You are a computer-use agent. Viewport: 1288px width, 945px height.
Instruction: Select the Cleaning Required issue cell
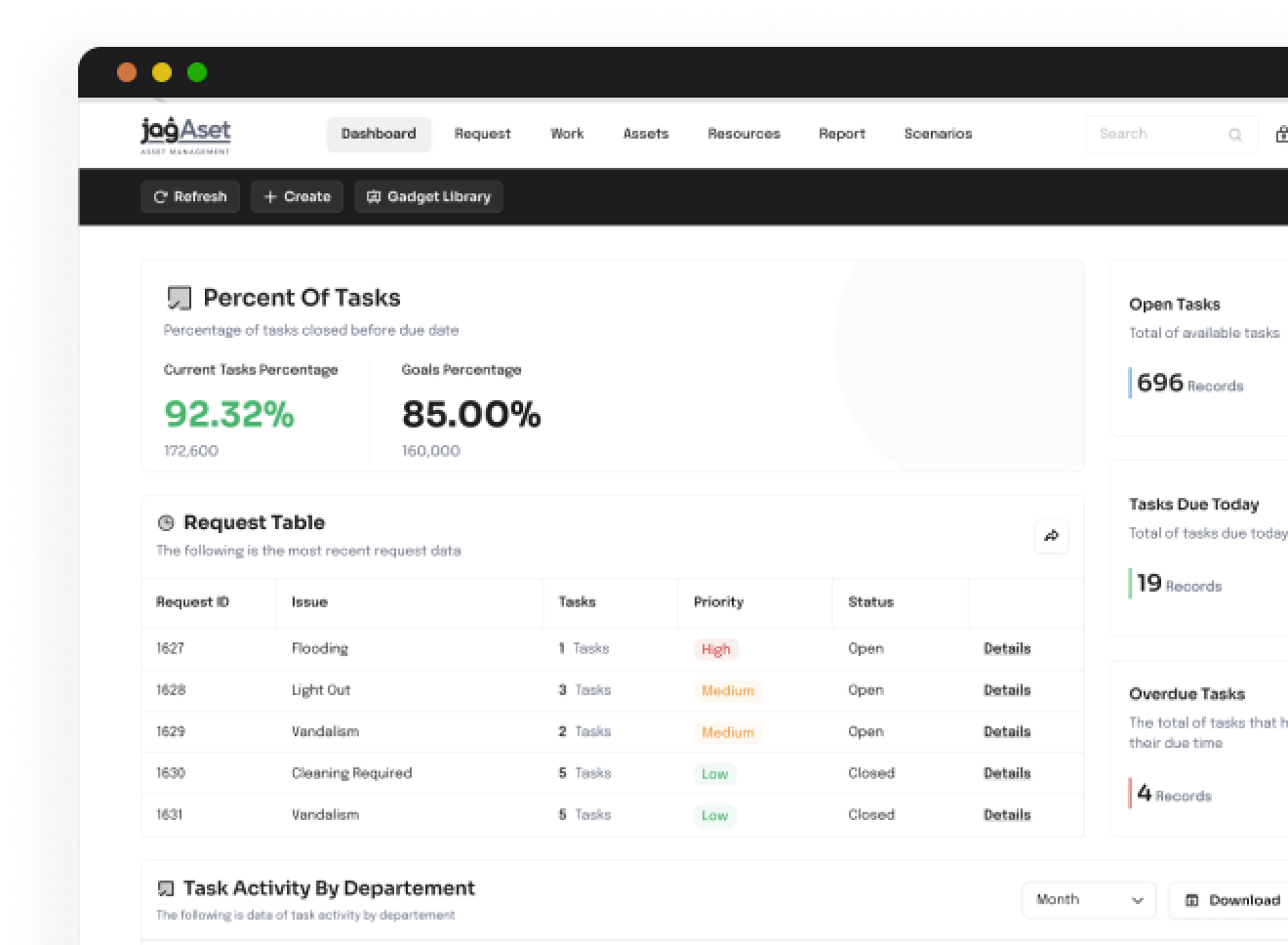tap(351, 773)
